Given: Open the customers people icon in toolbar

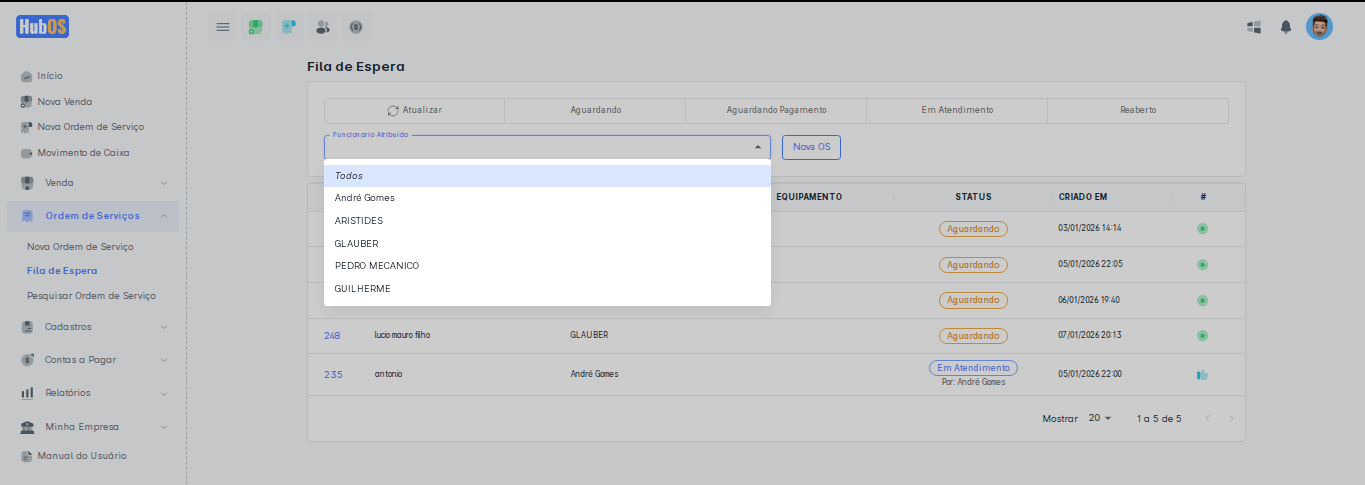Looking at the screenshot, I should 322,27.
